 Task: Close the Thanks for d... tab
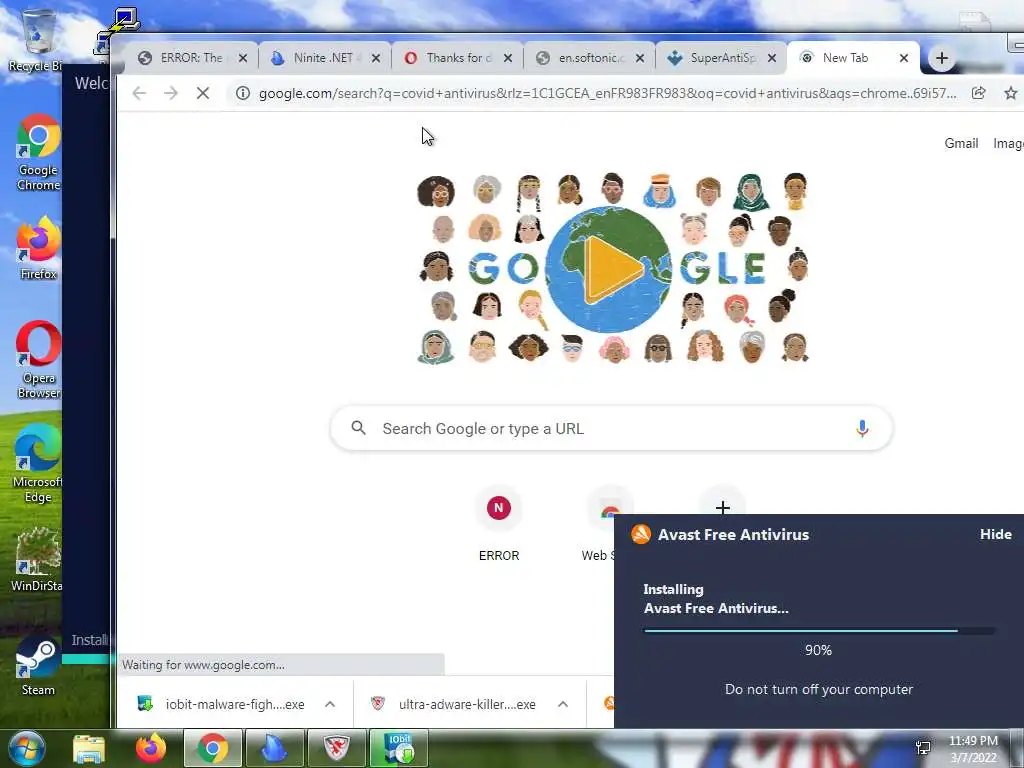[508, 58]
